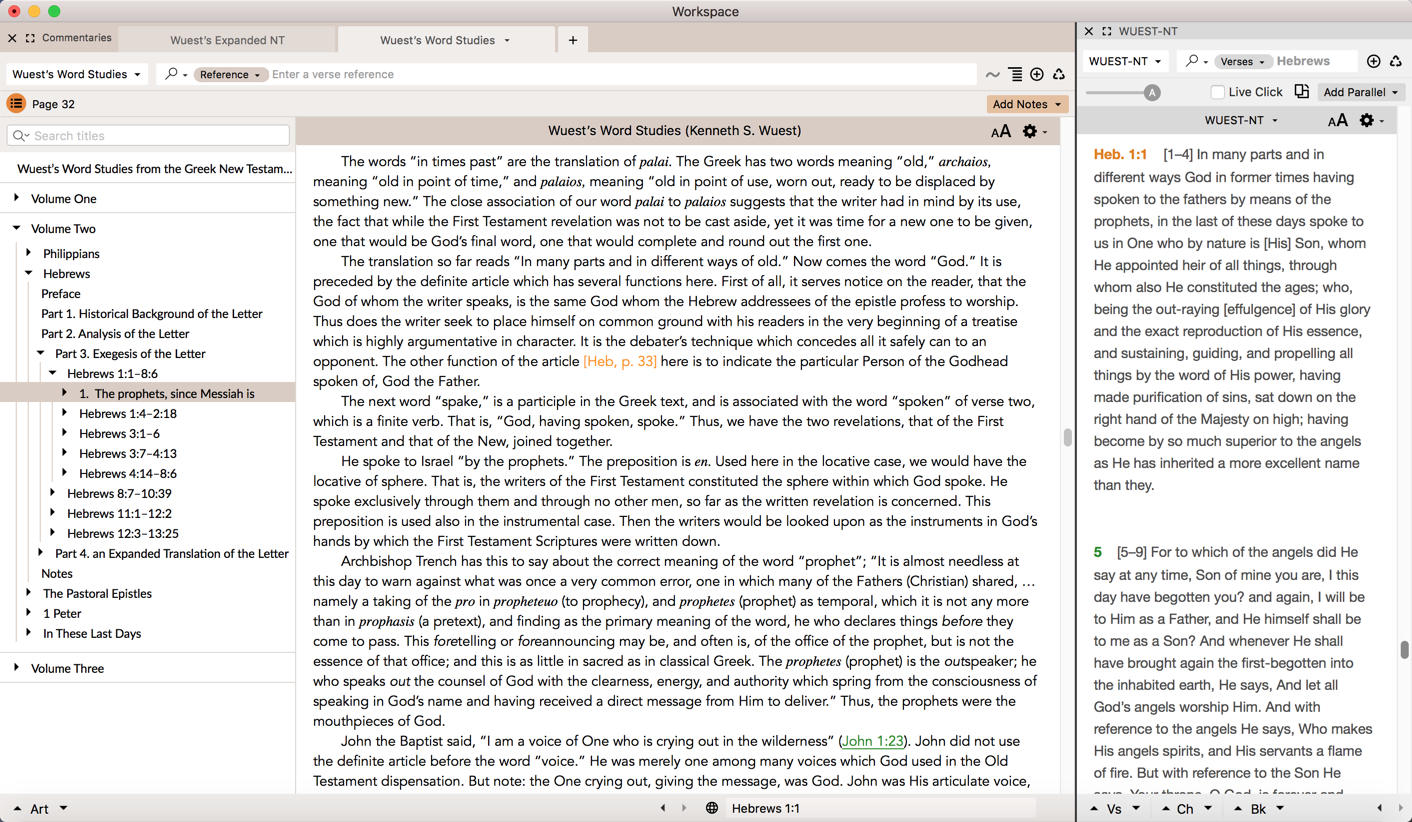Open gear display settings for Word Studies pane
The width and height of the screenshot is (1412, 822).
1034,131
